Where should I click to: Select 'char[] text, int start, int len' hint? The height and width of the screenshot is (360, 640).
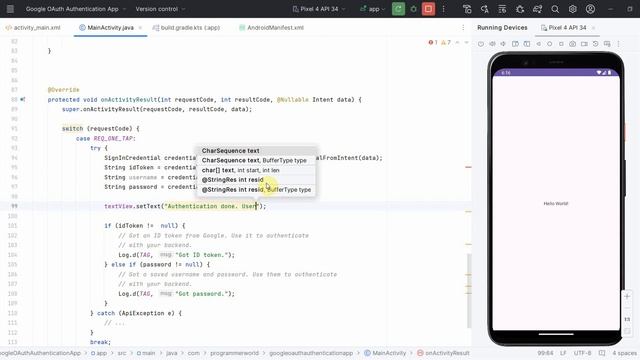256,170
